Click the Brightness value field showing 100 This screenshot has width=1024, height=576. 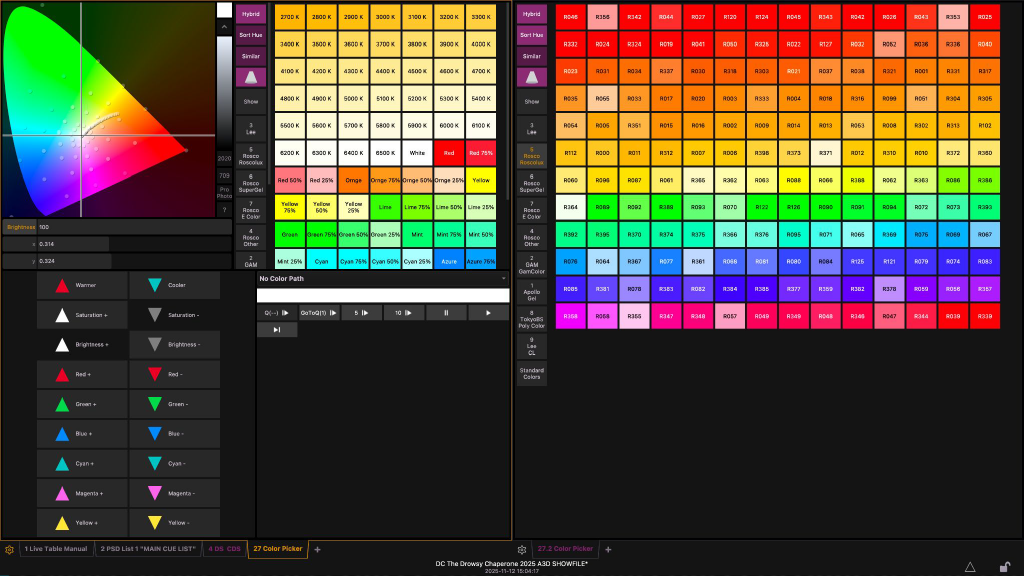(x=134, y=227)
